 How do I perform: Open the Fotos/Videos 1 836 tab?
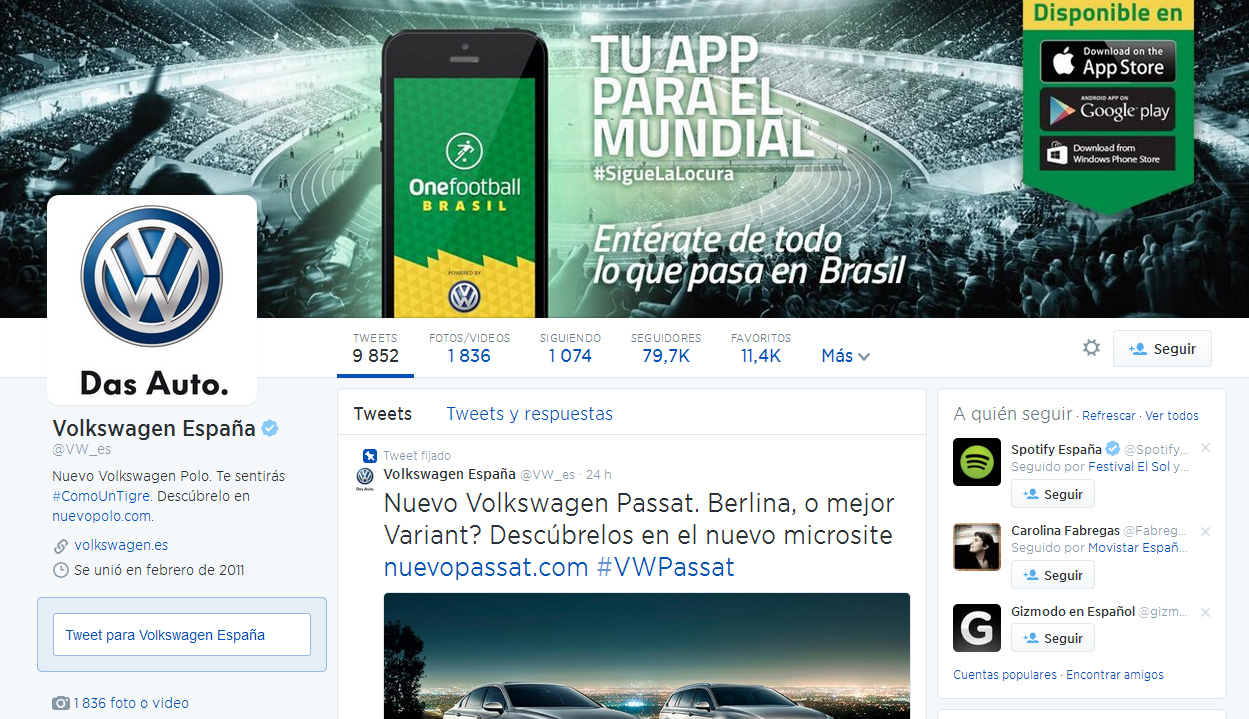(469, 348)
